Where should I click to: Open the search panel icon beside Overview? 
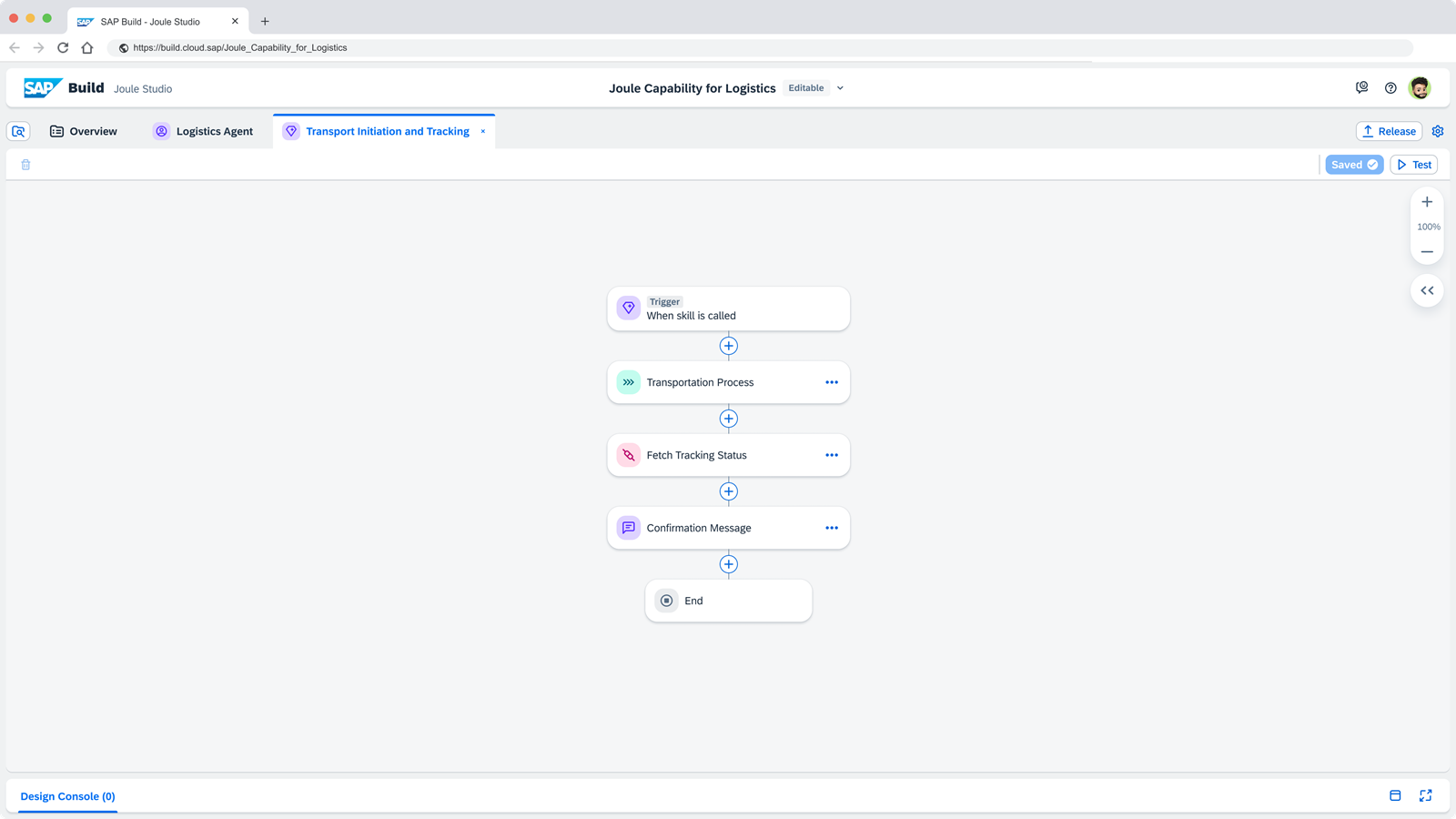pyautogui.click(x=19, y=131)
